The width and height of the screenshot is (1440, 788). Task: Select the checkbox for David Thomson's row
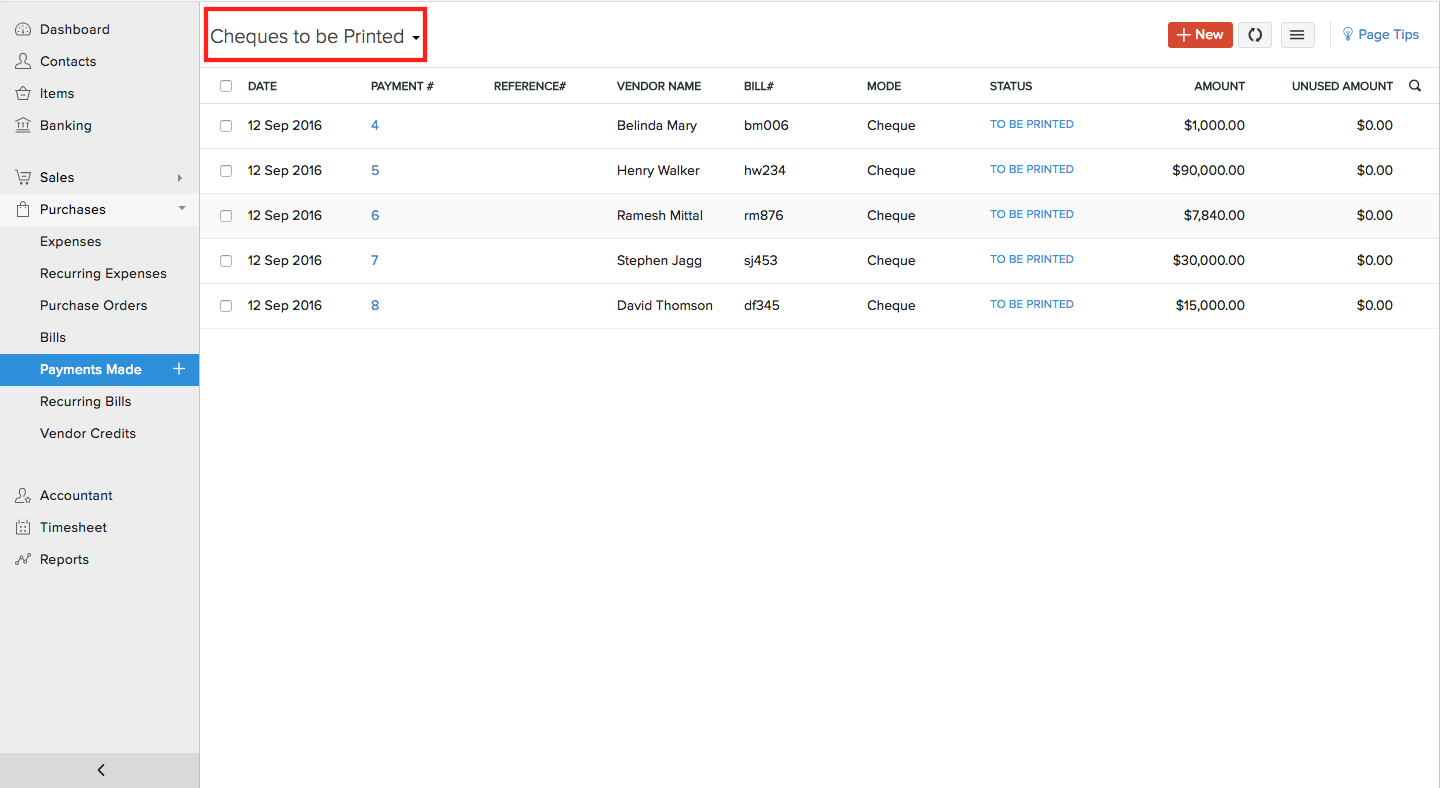(x=226, y=306)
